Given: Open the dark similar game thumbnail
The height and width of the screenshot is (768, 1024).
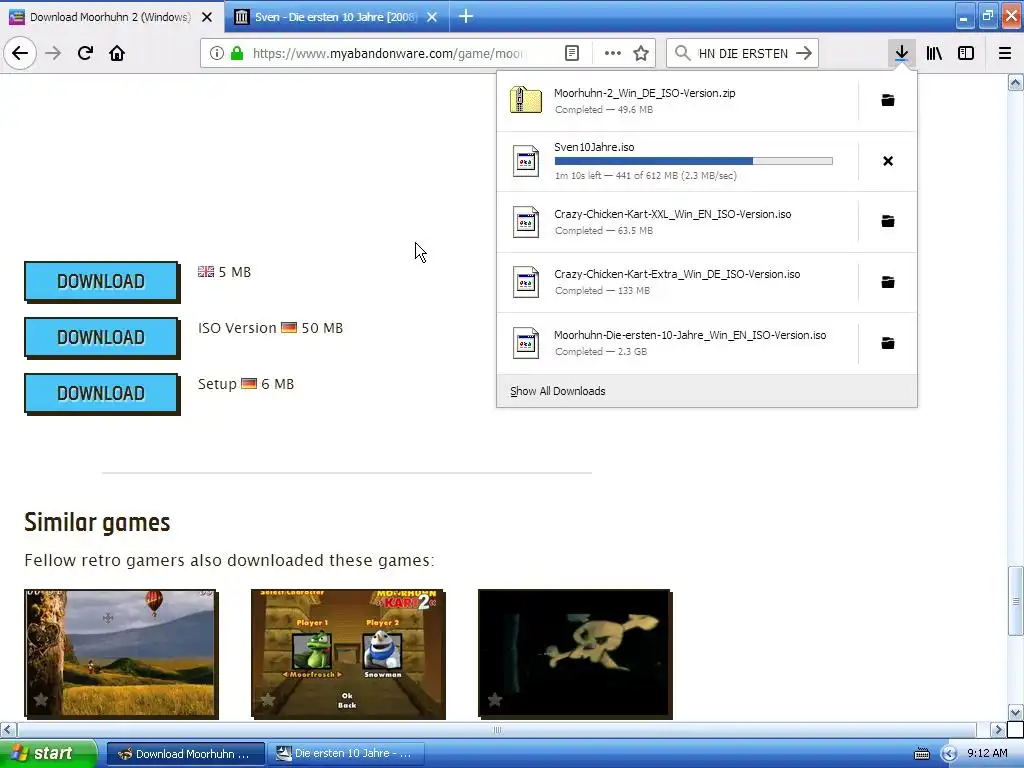Looking at the screenshot, I should point(575,653).
